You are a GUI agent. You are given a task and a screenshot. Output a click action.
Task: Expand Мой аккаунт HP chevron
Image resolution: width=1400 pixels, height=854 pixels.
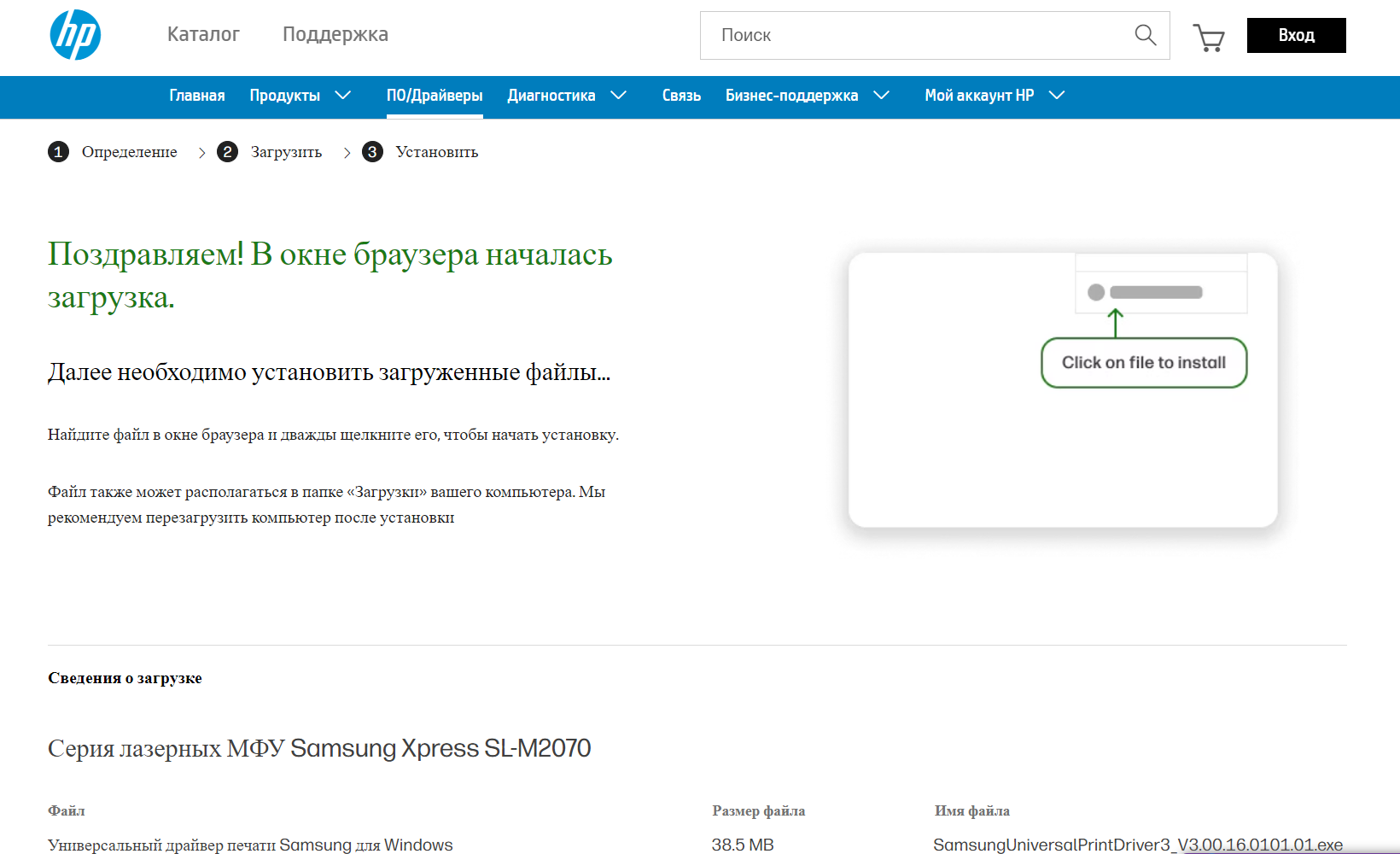[1057, 95]
